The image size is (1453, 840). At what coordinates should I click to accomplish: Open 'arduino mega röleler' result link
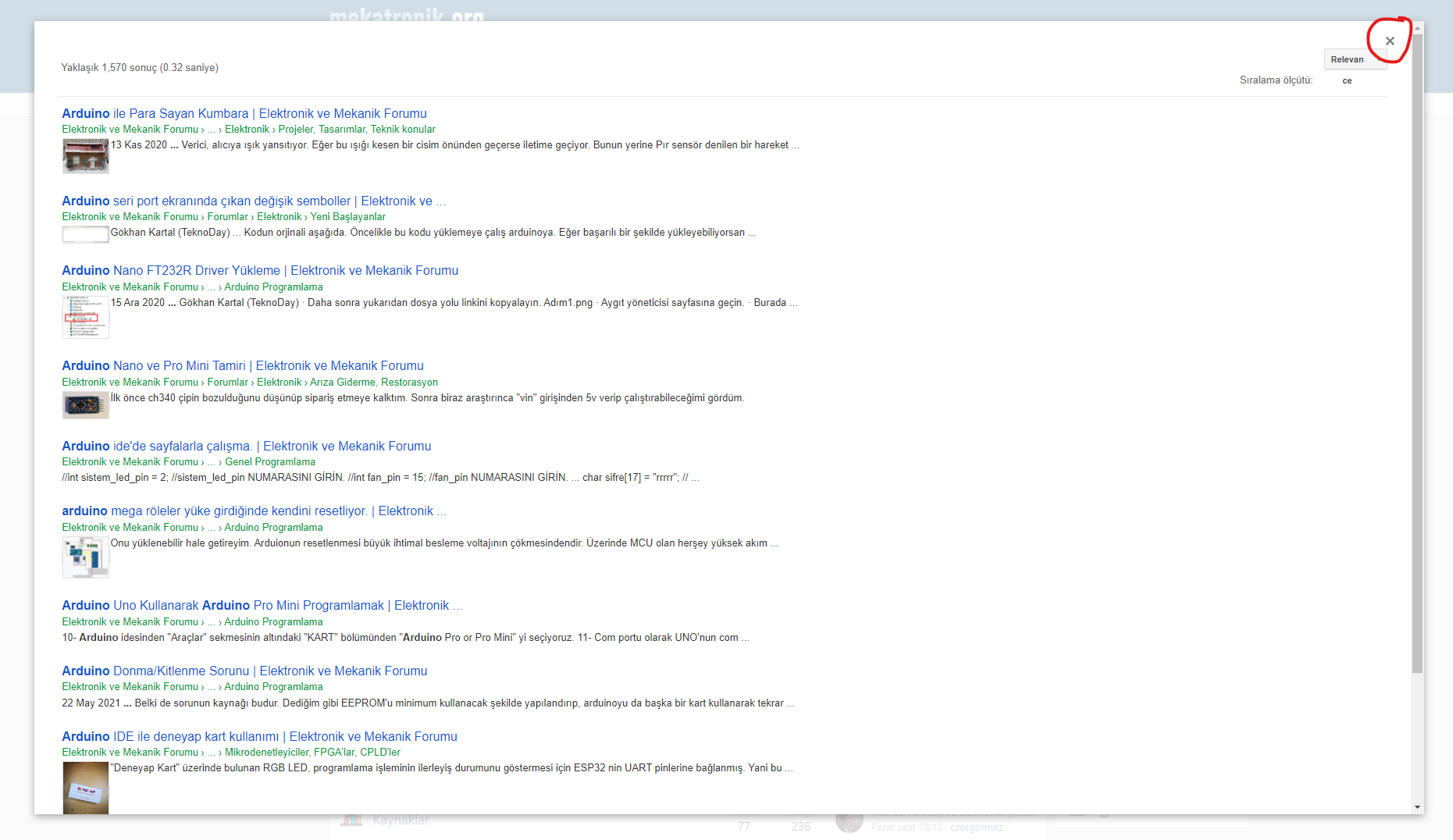(x=254, y=511)
